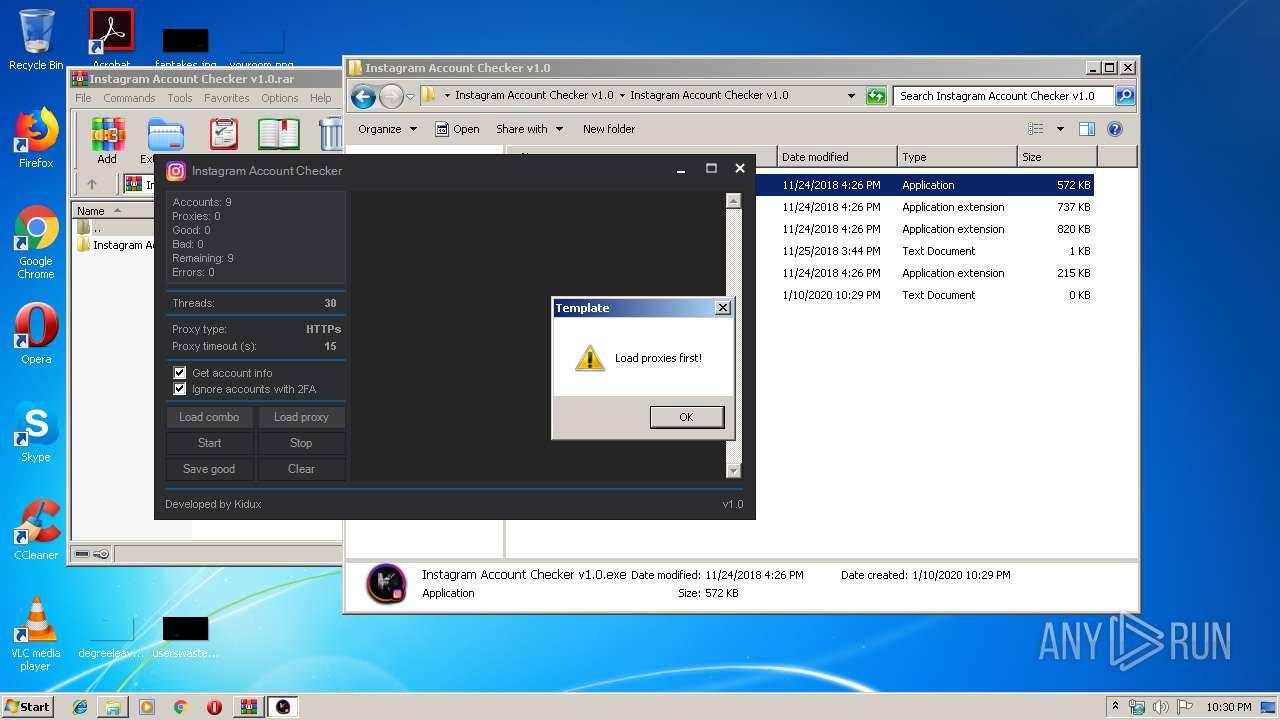Click Internet Explorer taskbar icon
Image resolution: width=1280 pixels, height=720 pixels.
pos(80,707)
